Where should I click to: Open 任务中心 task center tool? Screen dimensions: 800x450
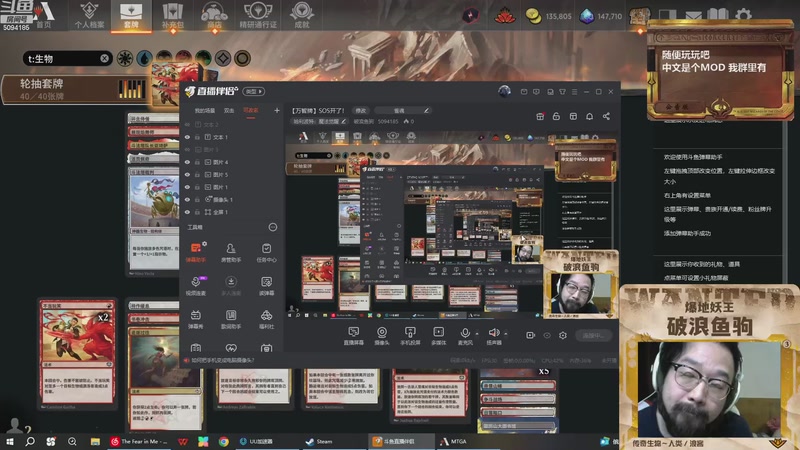click(x=266, y=253)
